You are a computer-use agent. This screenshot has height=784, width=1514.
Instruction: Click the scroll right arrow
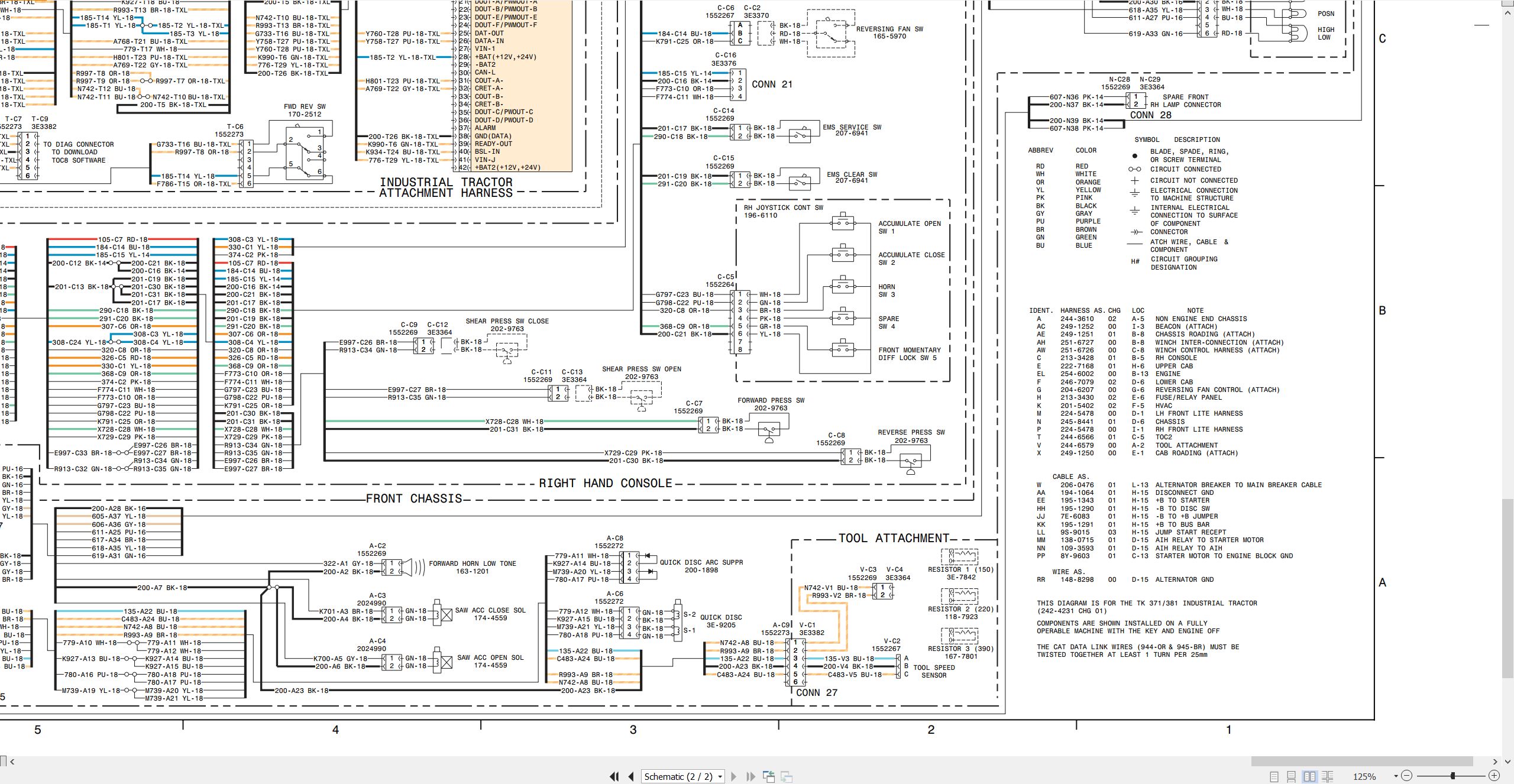(1495, 762)
